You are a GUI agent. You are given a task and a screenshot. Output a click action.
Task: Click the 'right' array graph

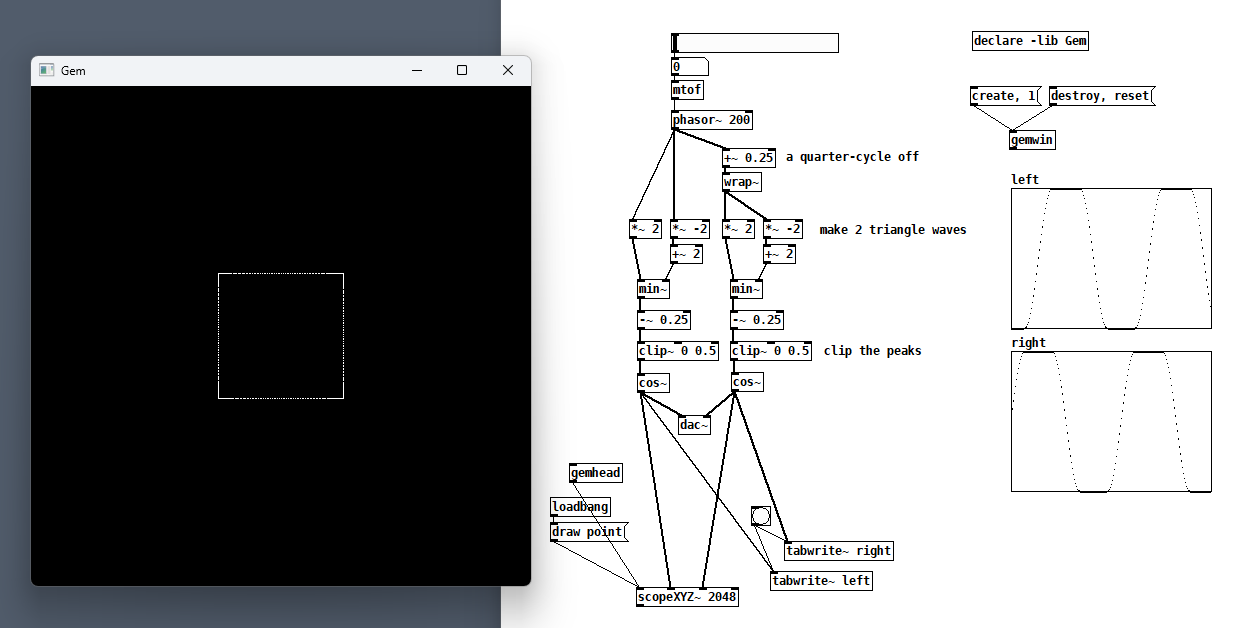coord(1111,421)
